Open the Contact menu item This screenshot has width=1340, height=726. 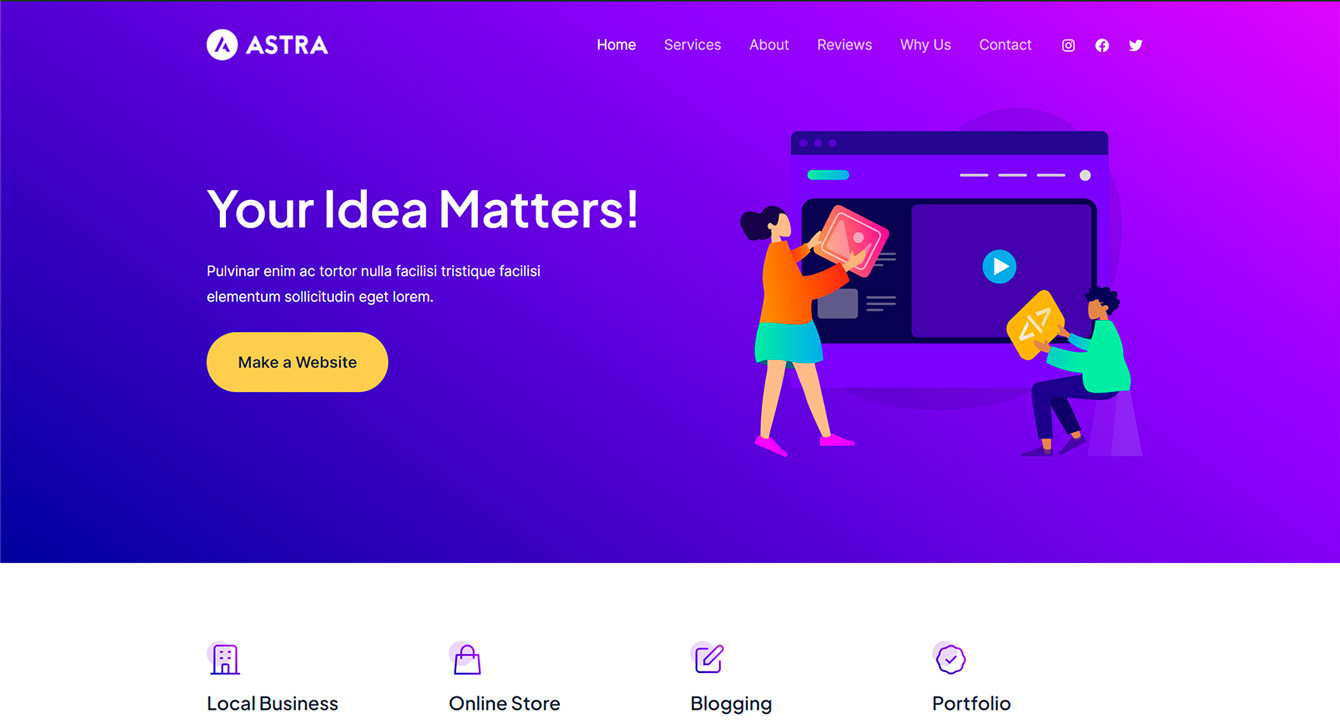(x=1005, y=45)
